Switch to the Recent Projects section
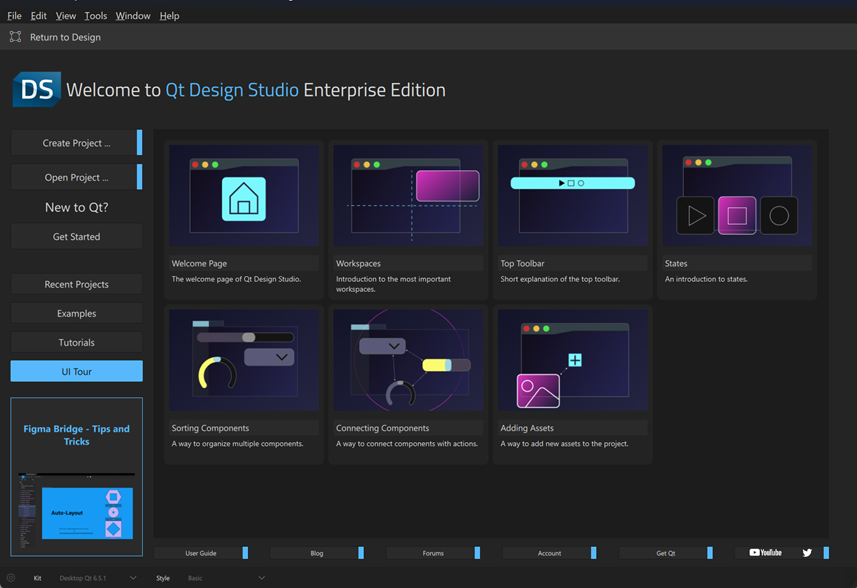Screen dimensions: 857x588 [76, 283]
